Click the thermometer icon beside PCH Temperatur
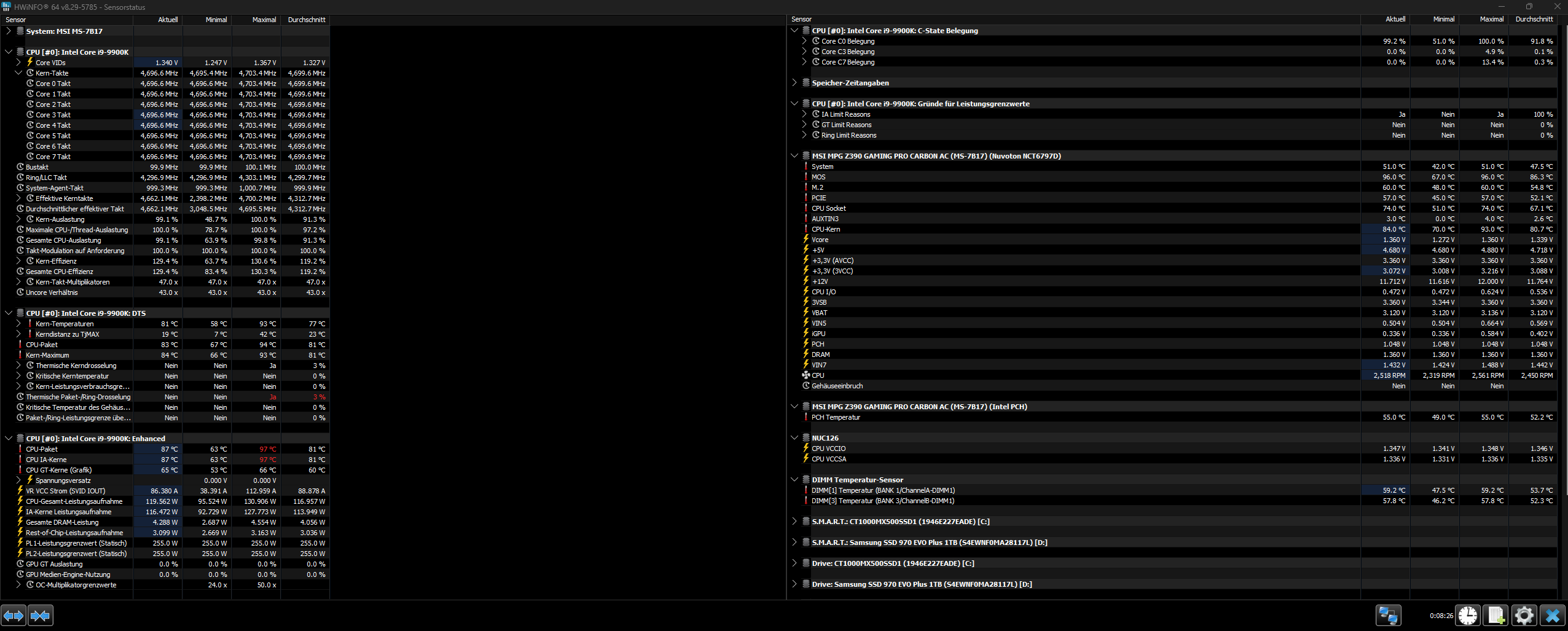Viewport: 1568px width, 631px height. (x=806, y=417)
